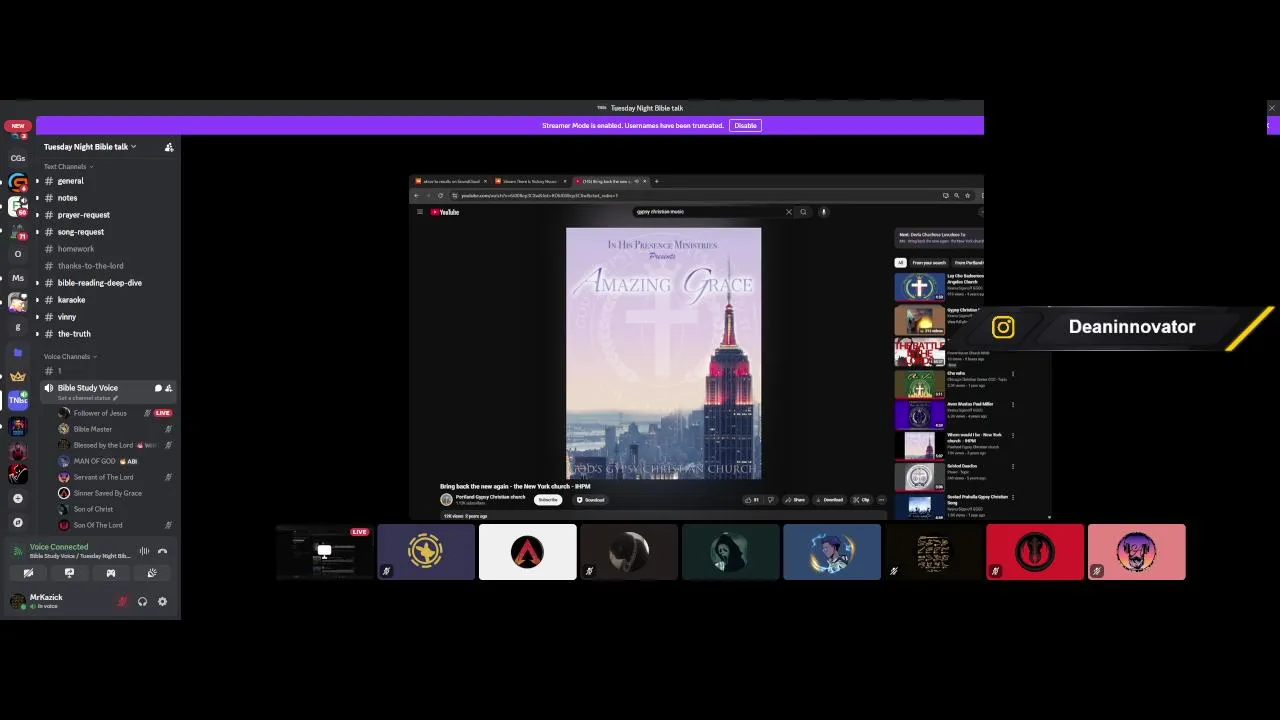The image size is (1280, 720).
Task: Select the Ms server in server list
Action: click(x=17, y=278)
